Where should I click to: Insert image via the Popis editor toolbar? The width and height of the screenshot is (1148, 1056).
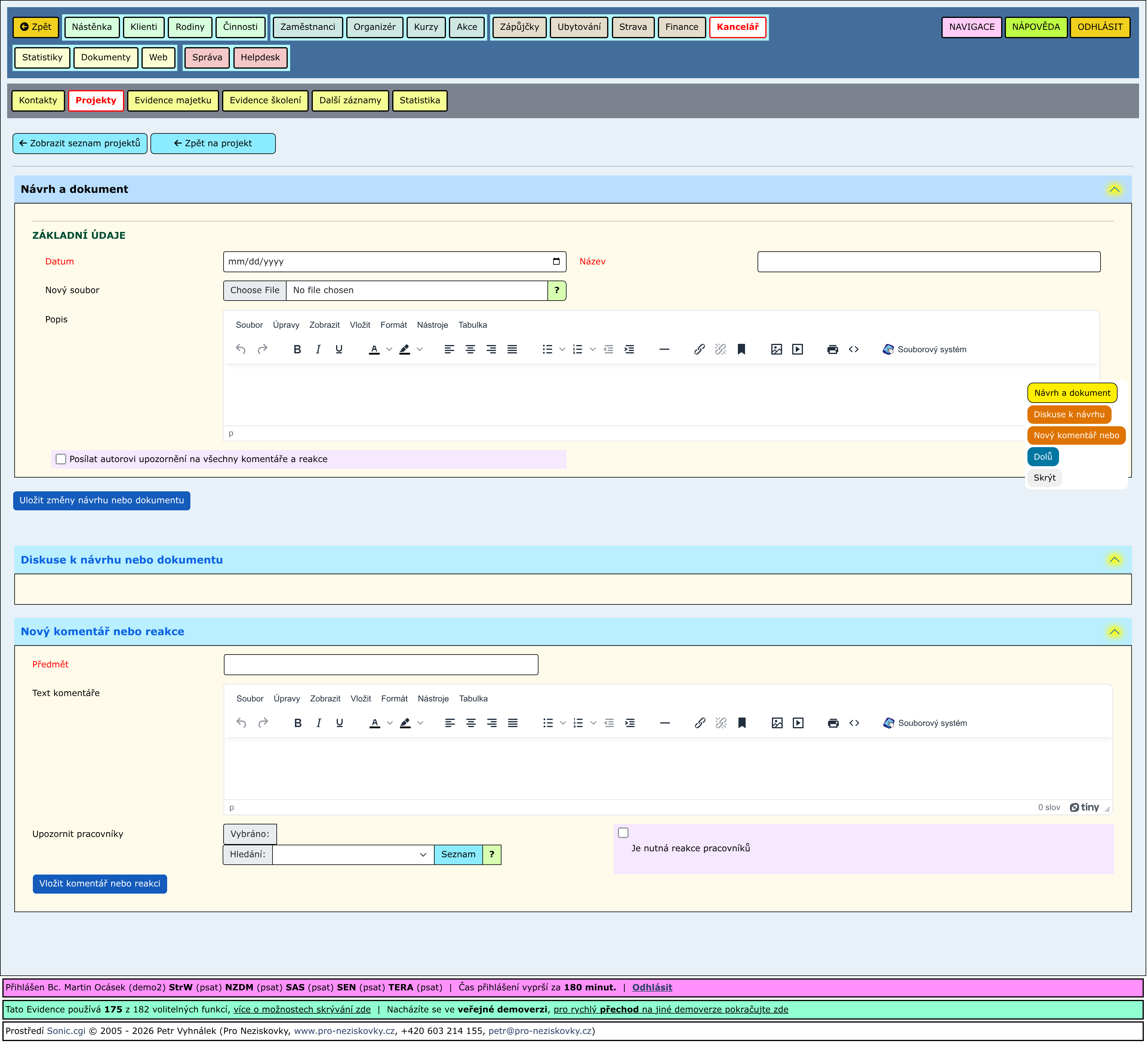point(777,350)
